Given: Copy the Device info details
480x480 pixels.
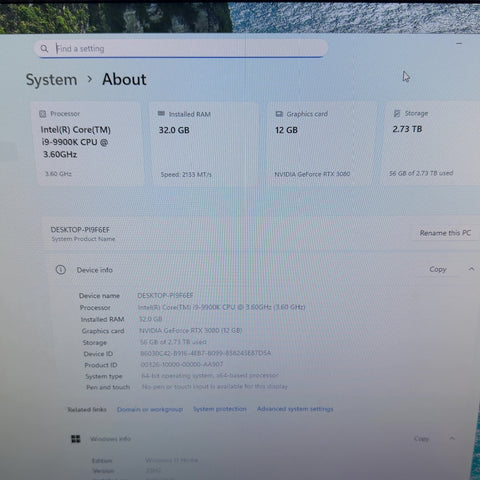Looking at the screenshot, I should [438, 269].
